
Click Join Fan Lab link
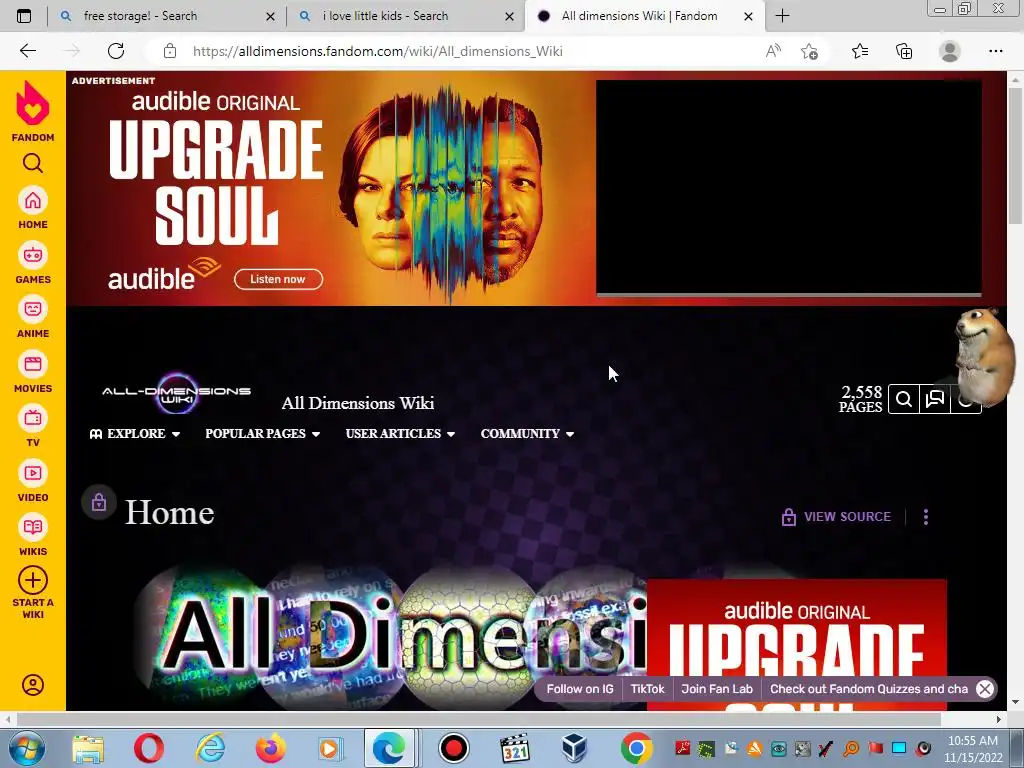717,689
